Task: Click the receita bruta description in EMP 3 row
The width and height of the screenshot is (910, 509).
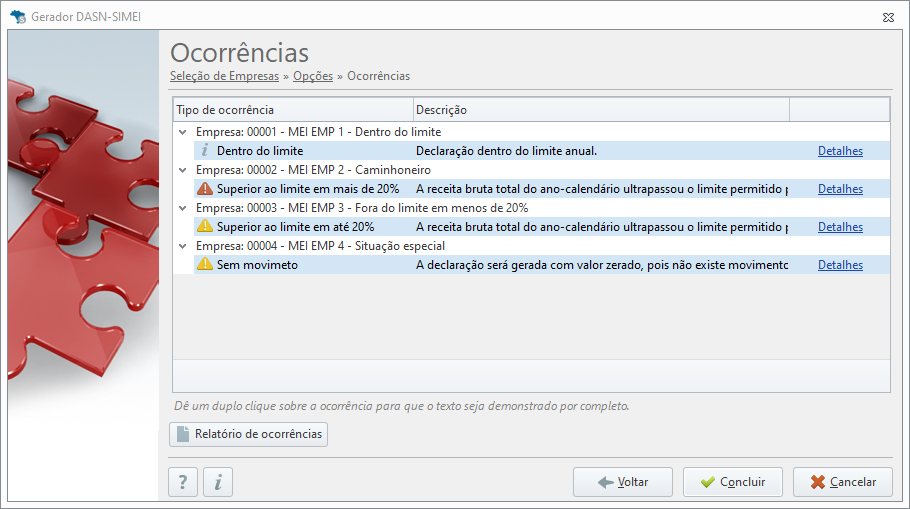Action: (x=602, y=227)
